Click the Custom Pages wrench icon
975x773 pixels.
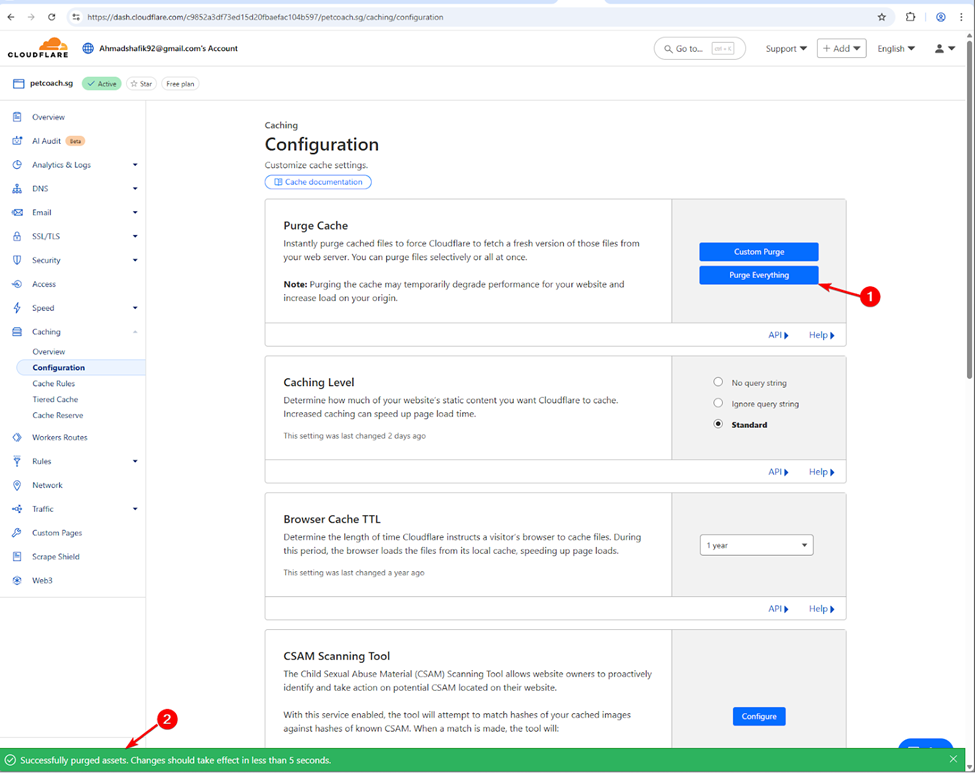17,532
